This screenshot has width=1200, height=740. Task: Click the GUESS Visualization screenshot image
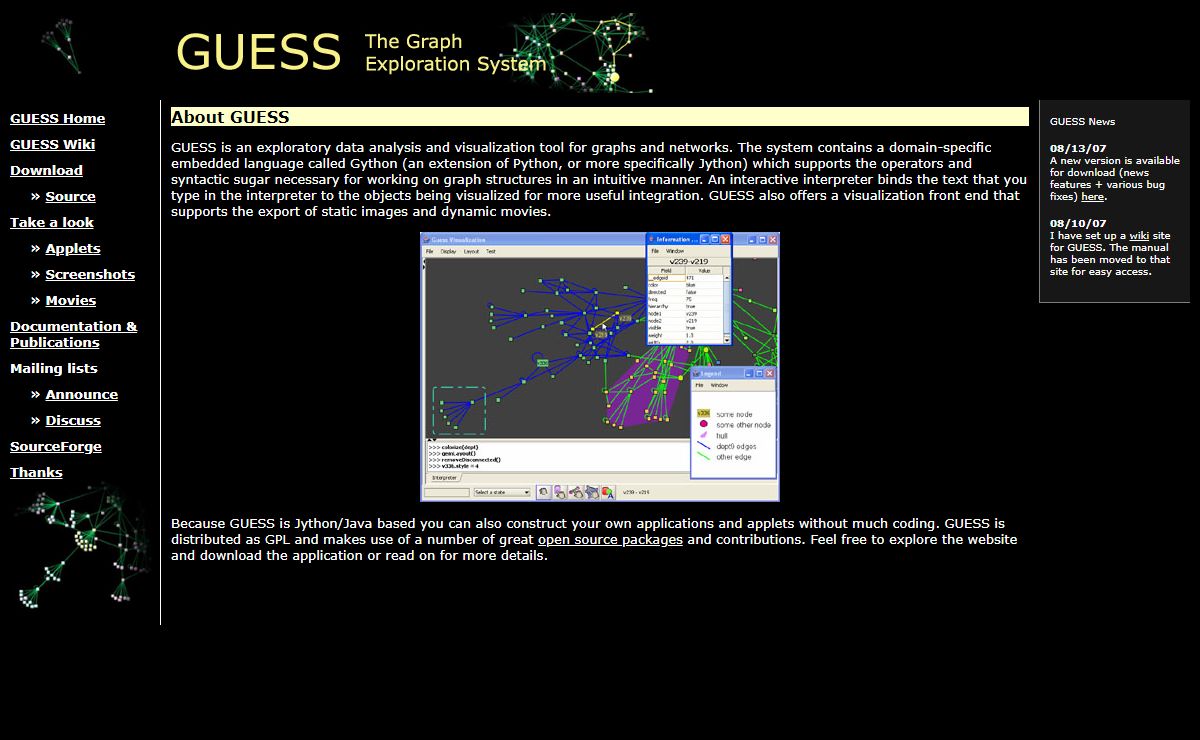(x=599, y=367)
